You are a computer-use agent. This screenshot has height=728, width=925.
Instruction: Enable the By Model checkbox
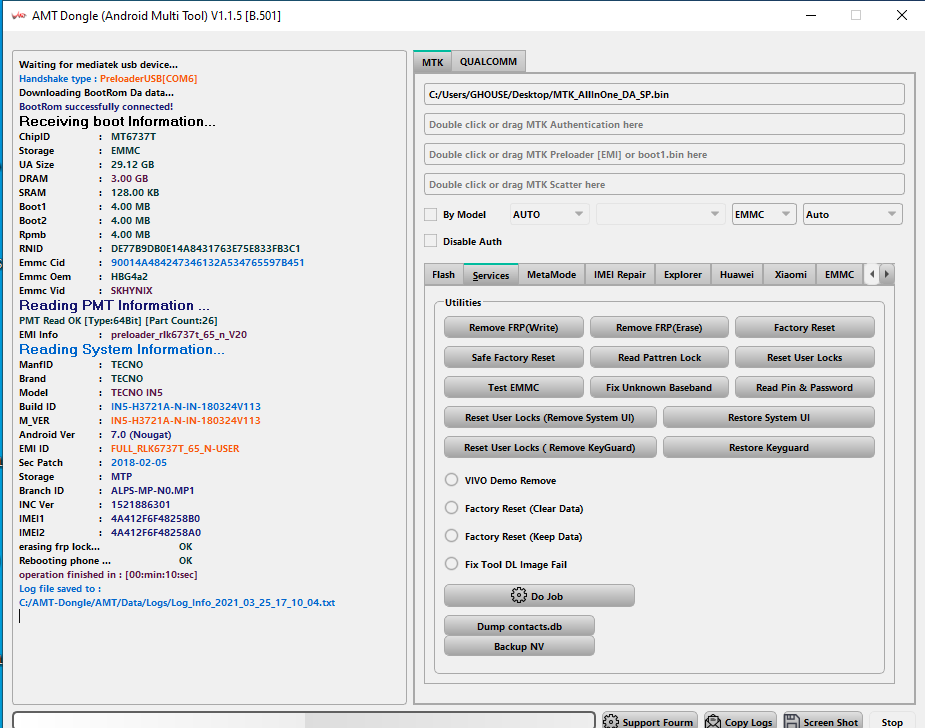pos(431,214)
